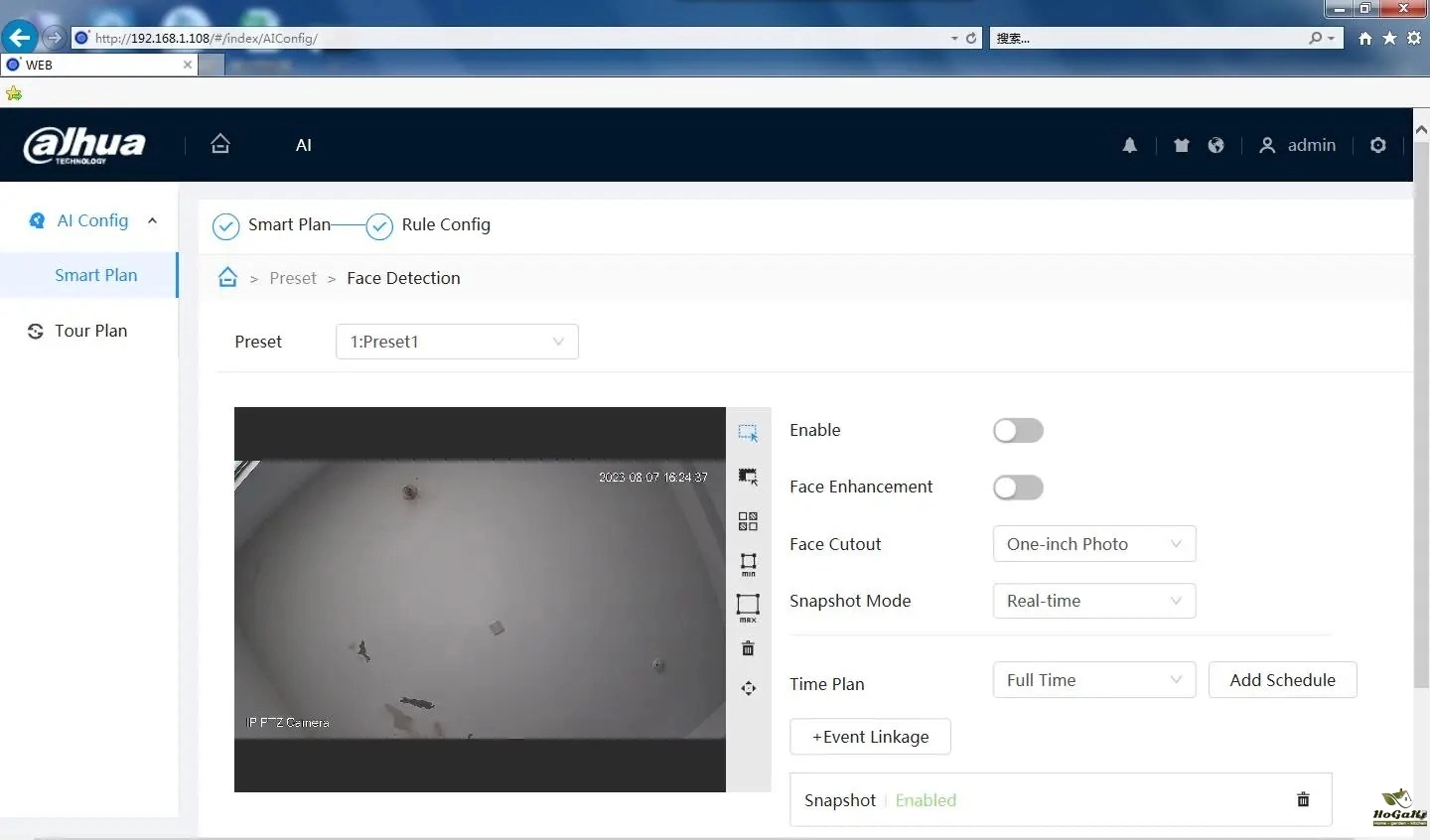
Task: Click the Add Schedule button
Action: point(1282,680)
